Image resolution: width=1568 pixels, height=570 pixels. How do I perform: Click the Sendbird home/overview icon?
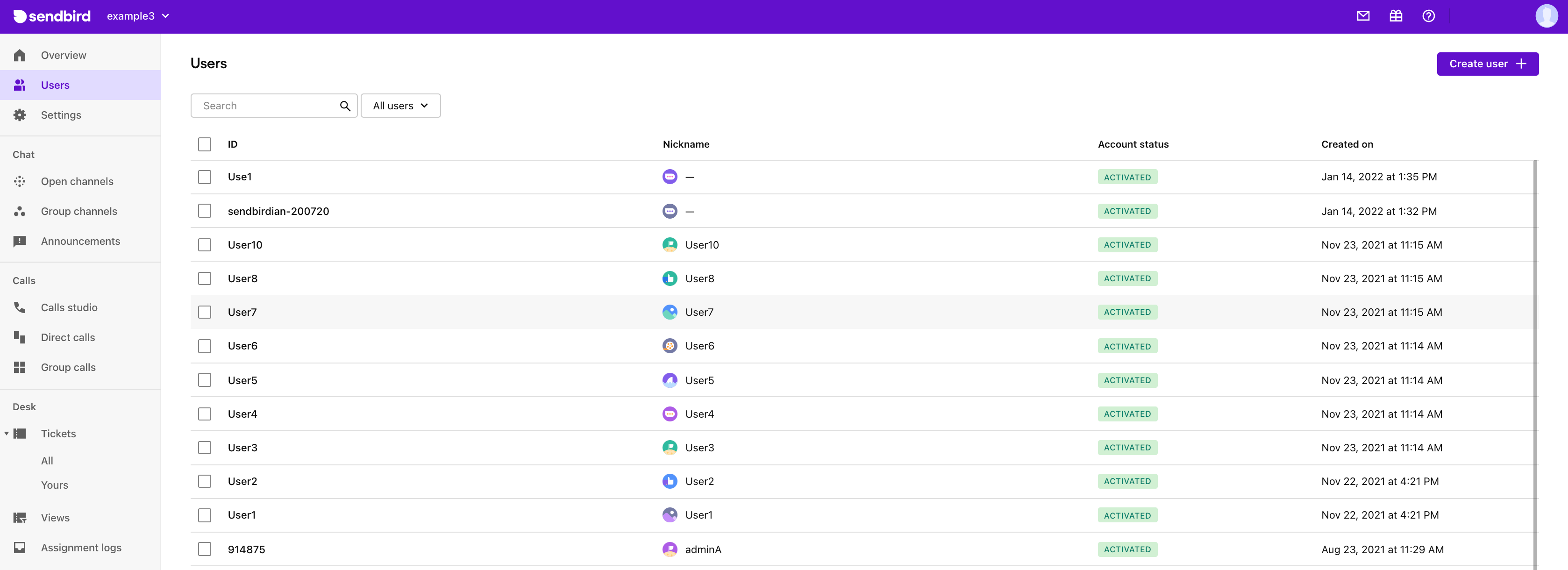coord(20,55)
